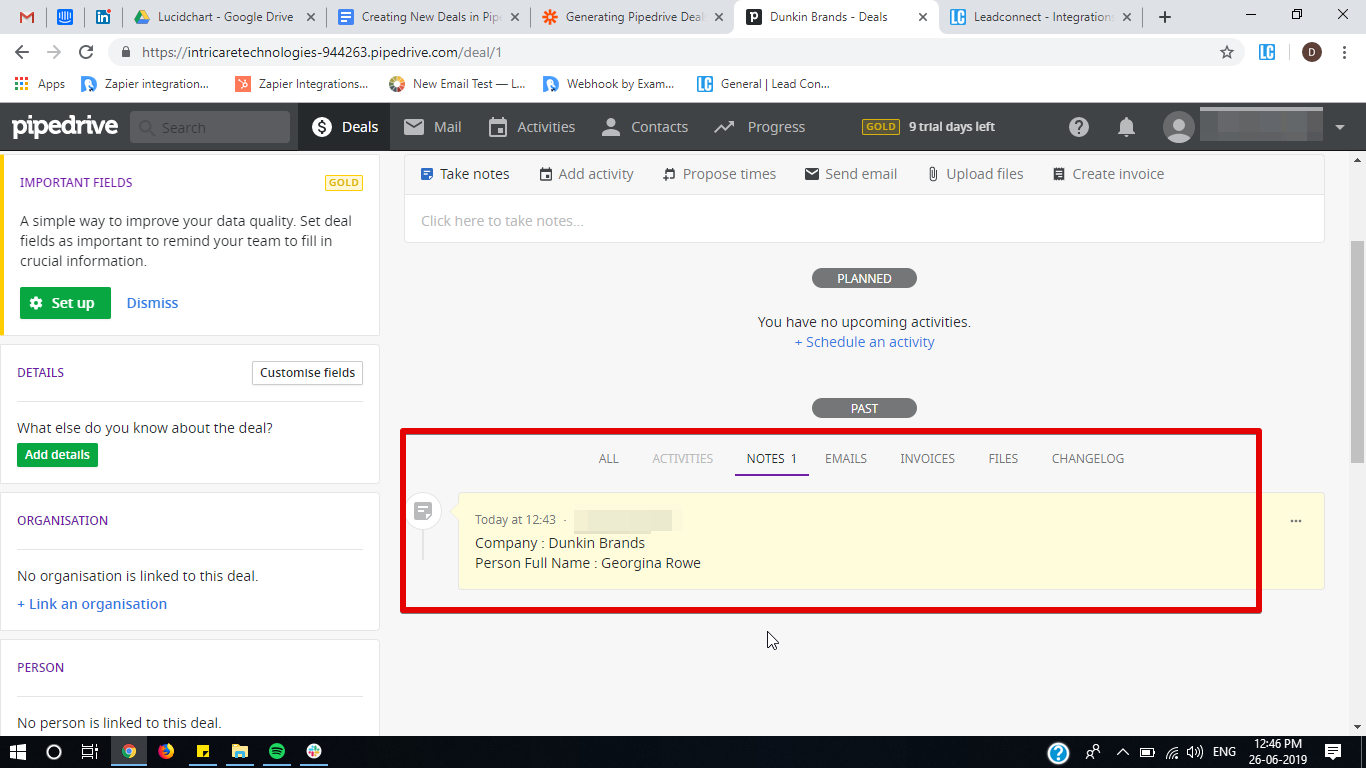Open Mail in navigation bar
Image resolution: width=1366 pixels, height=768 pixels.
432,127
